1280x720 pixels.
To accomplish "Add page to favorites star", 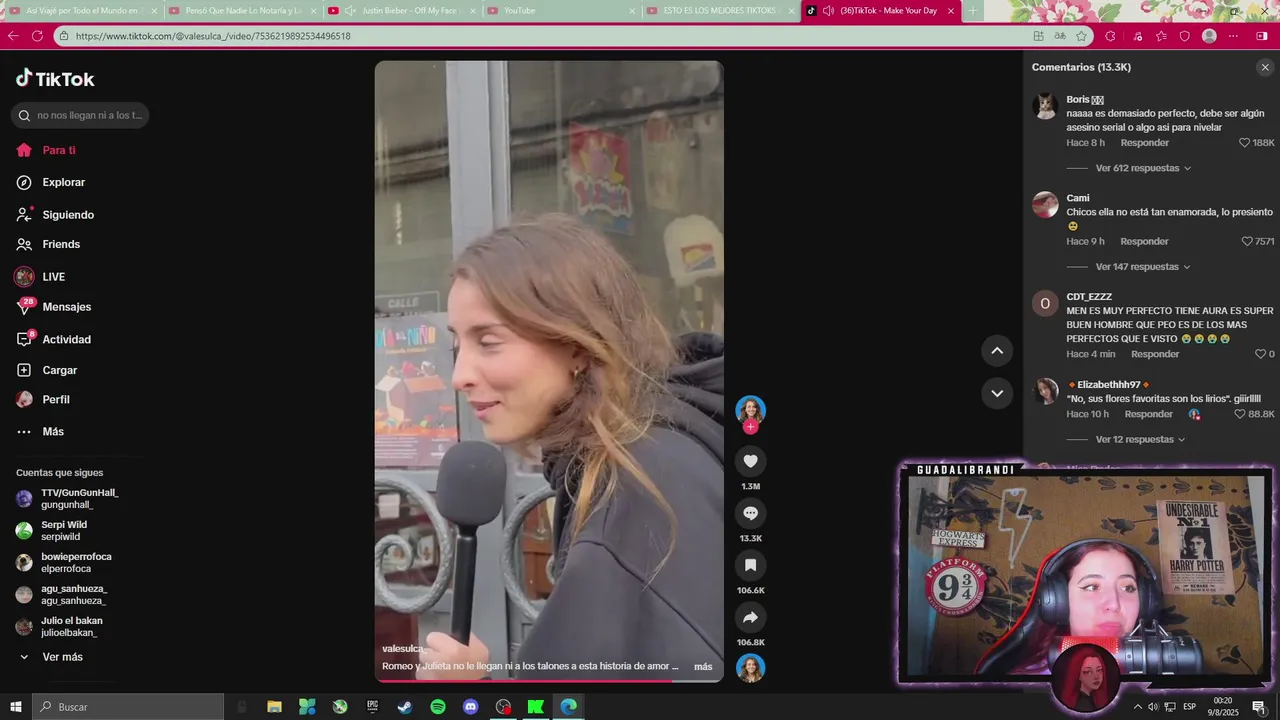I will click(1081, 36).
